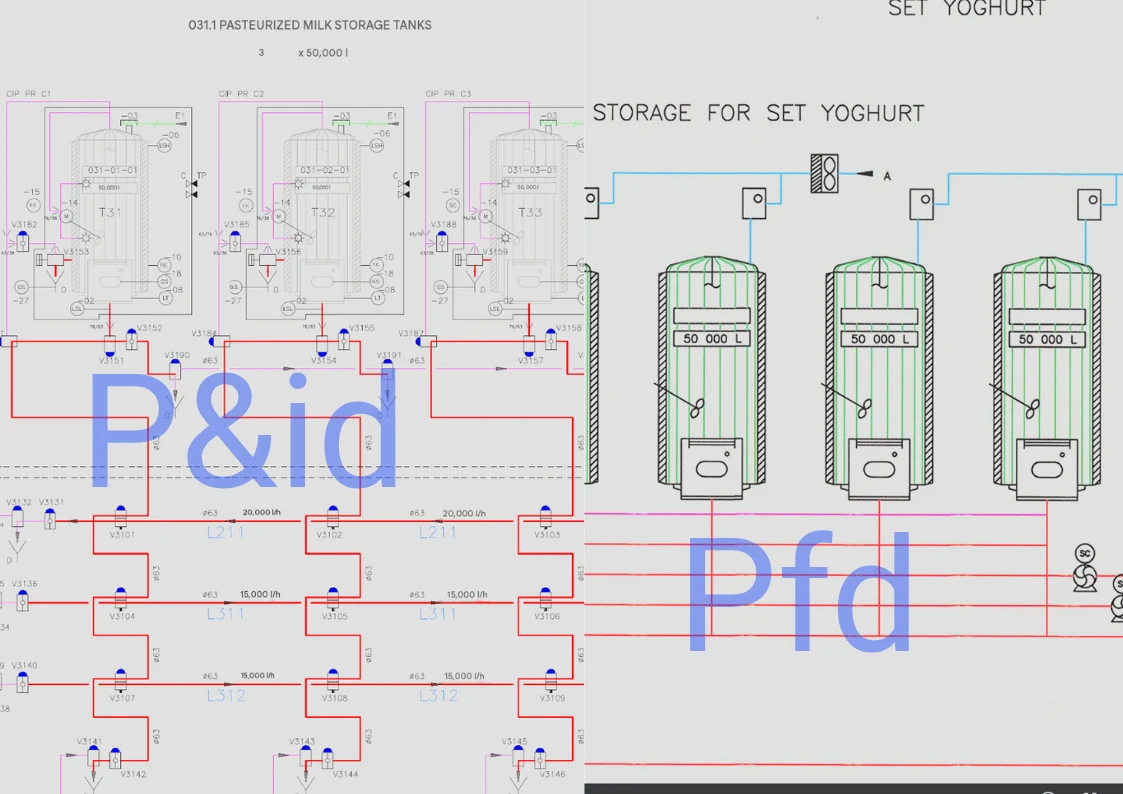Select valve symbol V3136
Image resolution: width=1123 pixels, height=794 pixels.
coord(23,600)
